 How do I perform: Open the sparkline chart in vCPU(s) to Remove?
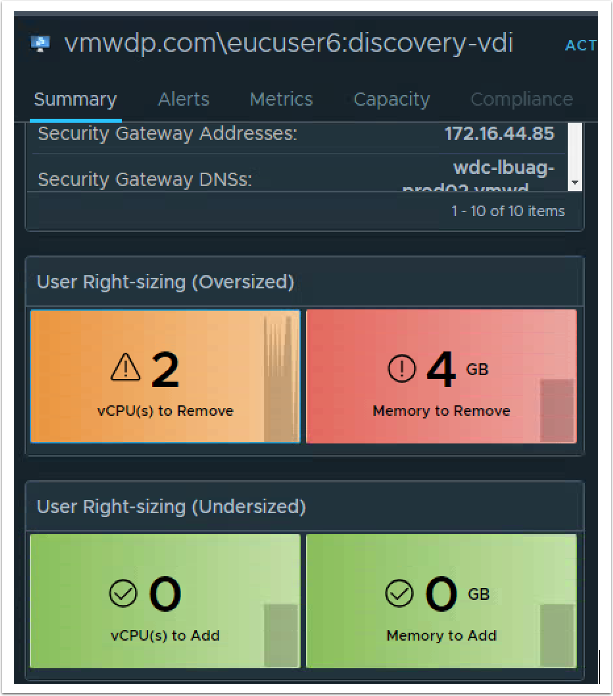coord(281,380)
